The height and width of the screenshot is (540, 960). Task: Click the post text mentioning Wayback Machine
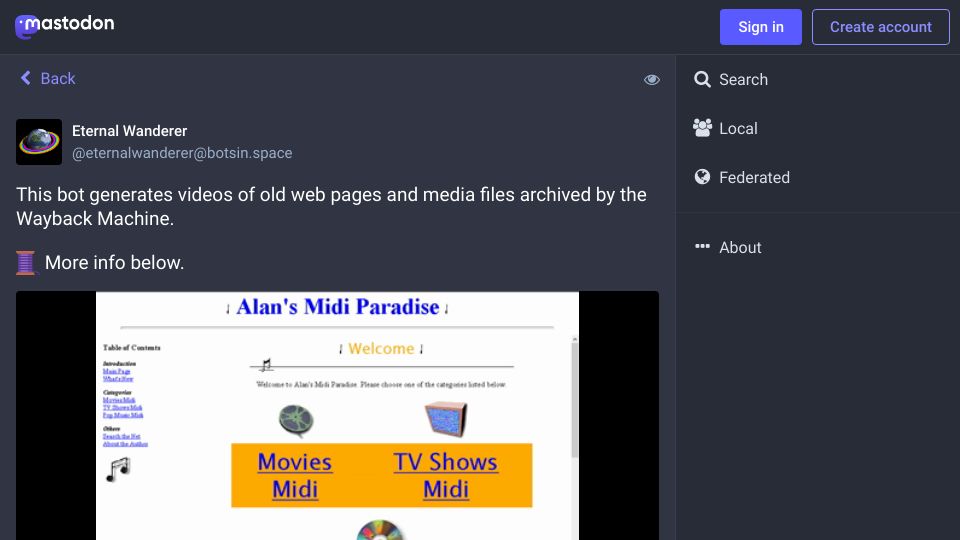[x=331, y=206]
